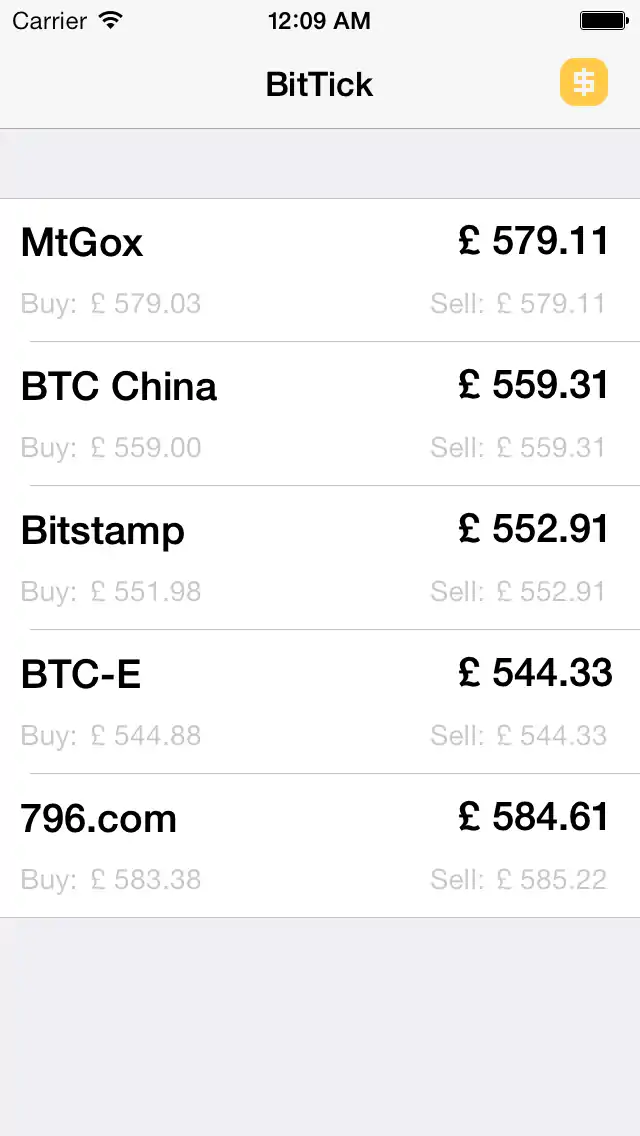Select the Bitstamp exchange name
The width and height of the screenshot is (640, 1136).
coord(103,530)
